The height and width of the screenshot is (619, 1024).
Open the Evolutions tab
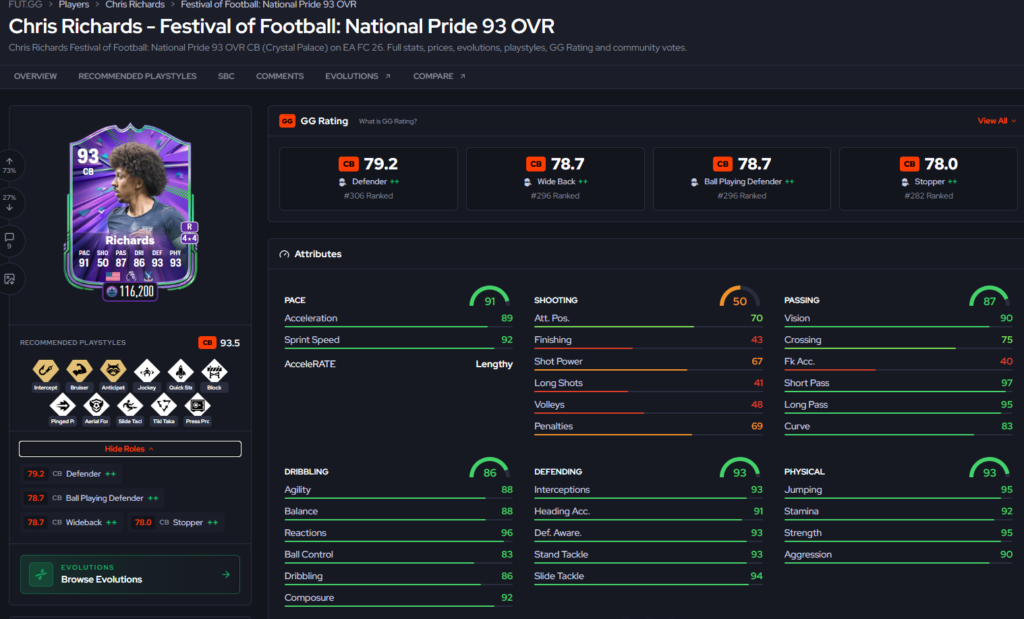[x=357, y=76]
